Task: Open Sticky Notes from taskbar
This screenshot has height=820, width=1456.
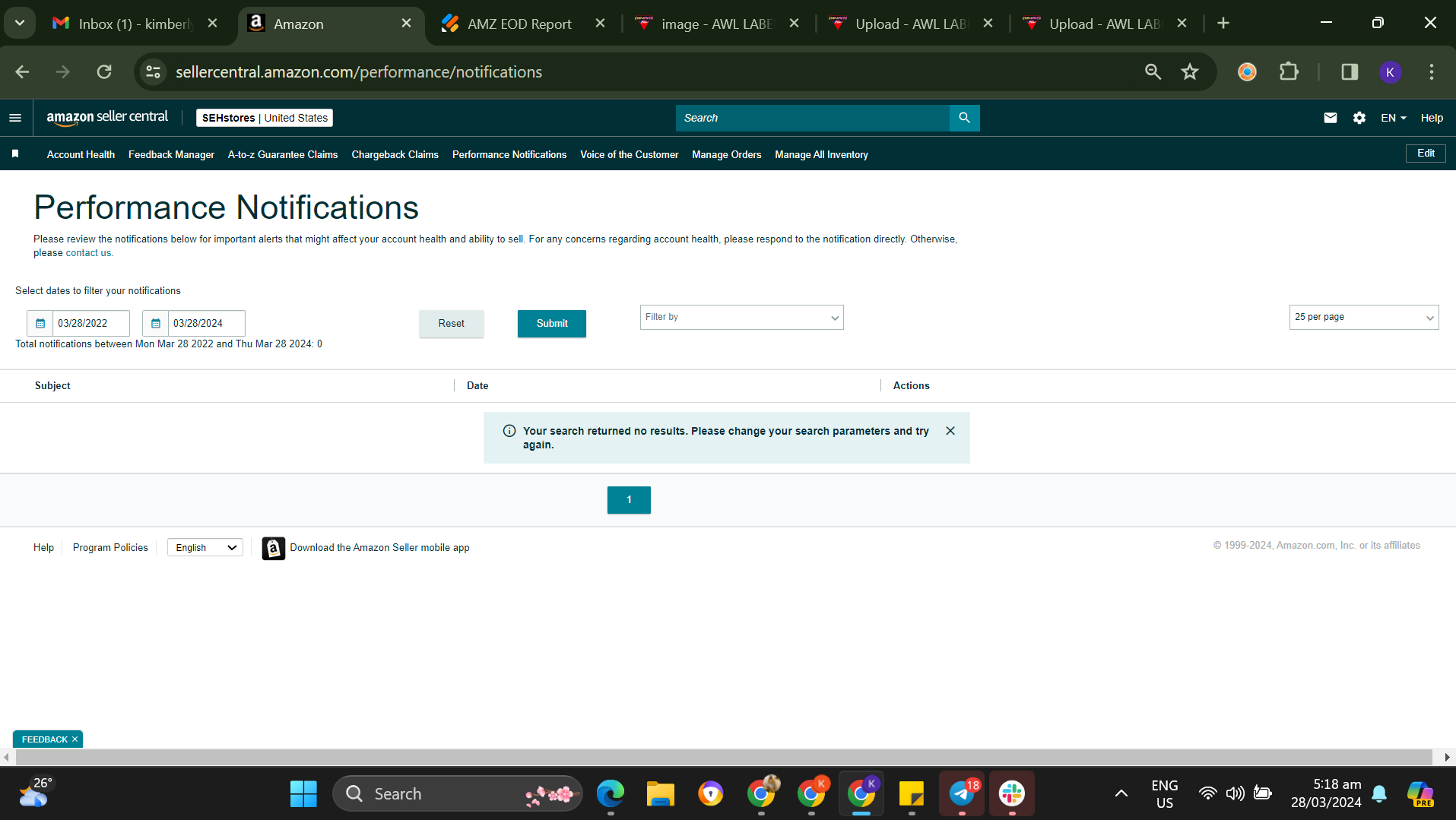Action: (x=911, y=793)
